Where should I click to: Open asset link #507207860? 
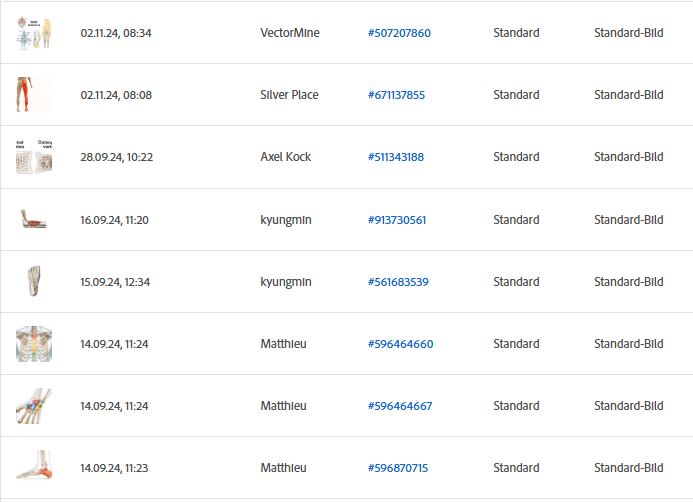(x=399, y=33)
